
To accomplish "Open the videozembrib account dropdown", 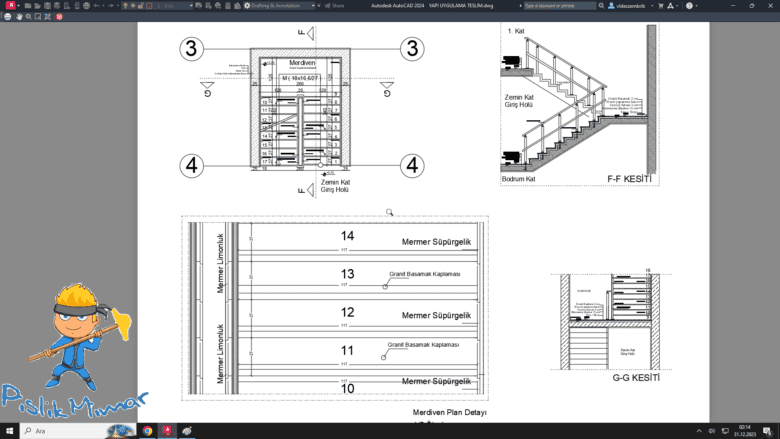I will click(638, 6).
